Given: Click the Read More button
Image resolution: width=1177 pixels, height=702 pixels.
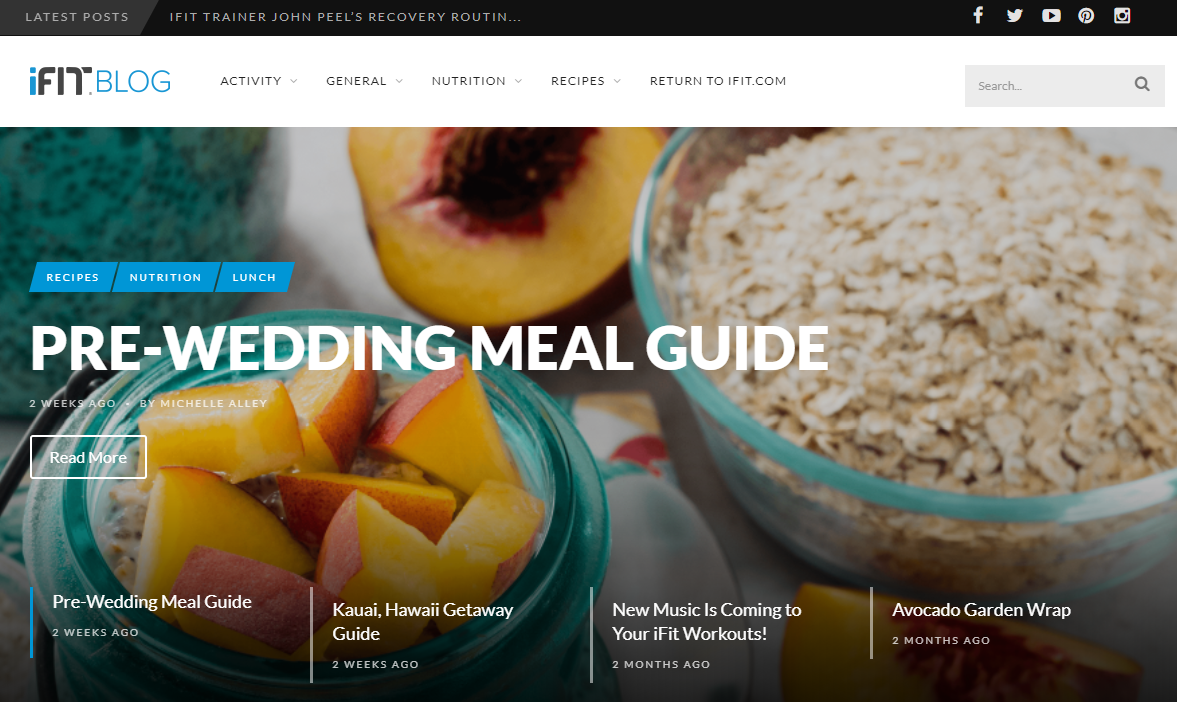Looking at the screenshot, I should tap(89, 457).
